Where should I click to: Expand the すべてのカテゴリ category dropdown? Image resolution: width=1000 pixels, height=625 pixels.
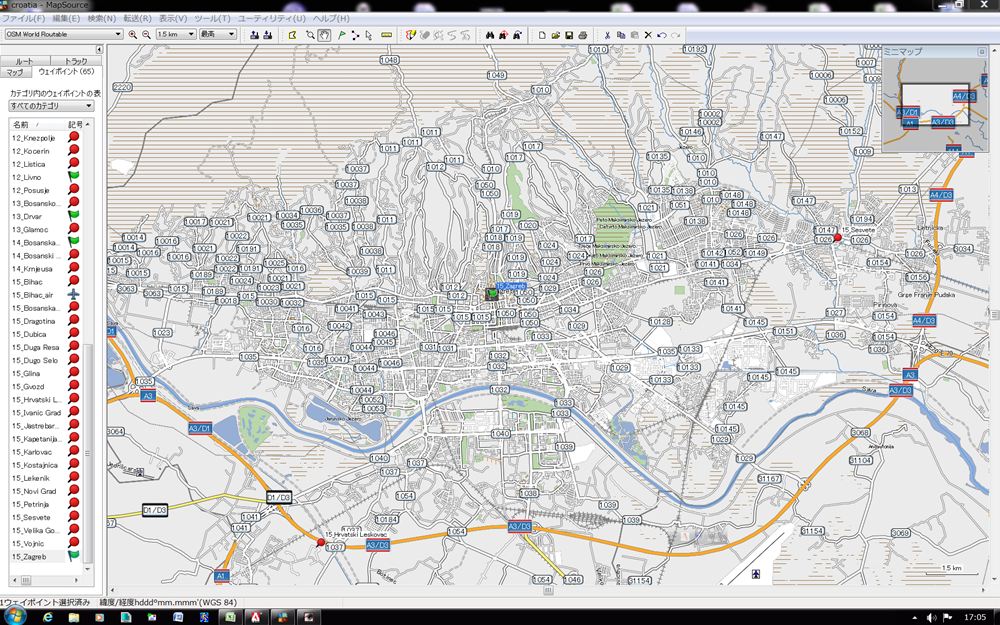(x=89, y=105)
